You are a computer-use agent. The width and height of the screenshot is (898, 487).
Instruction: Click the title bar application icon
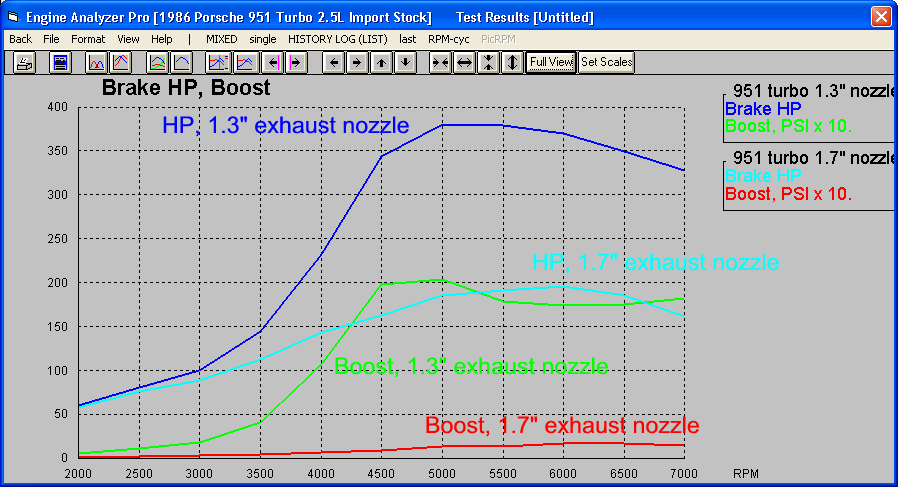tap(13, 17)
